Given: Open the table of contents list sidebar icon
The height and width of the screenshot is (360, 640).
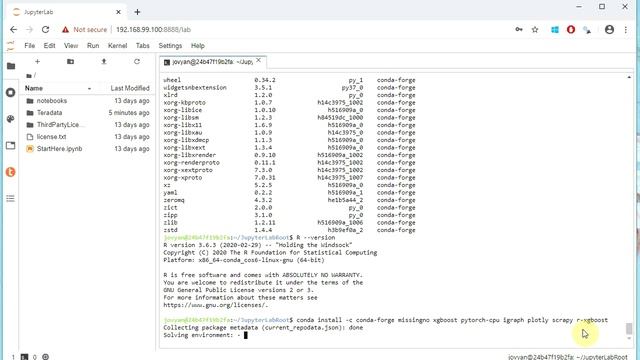Looking at the screenshot, I should pyautogui.click(x=11, y=198).
